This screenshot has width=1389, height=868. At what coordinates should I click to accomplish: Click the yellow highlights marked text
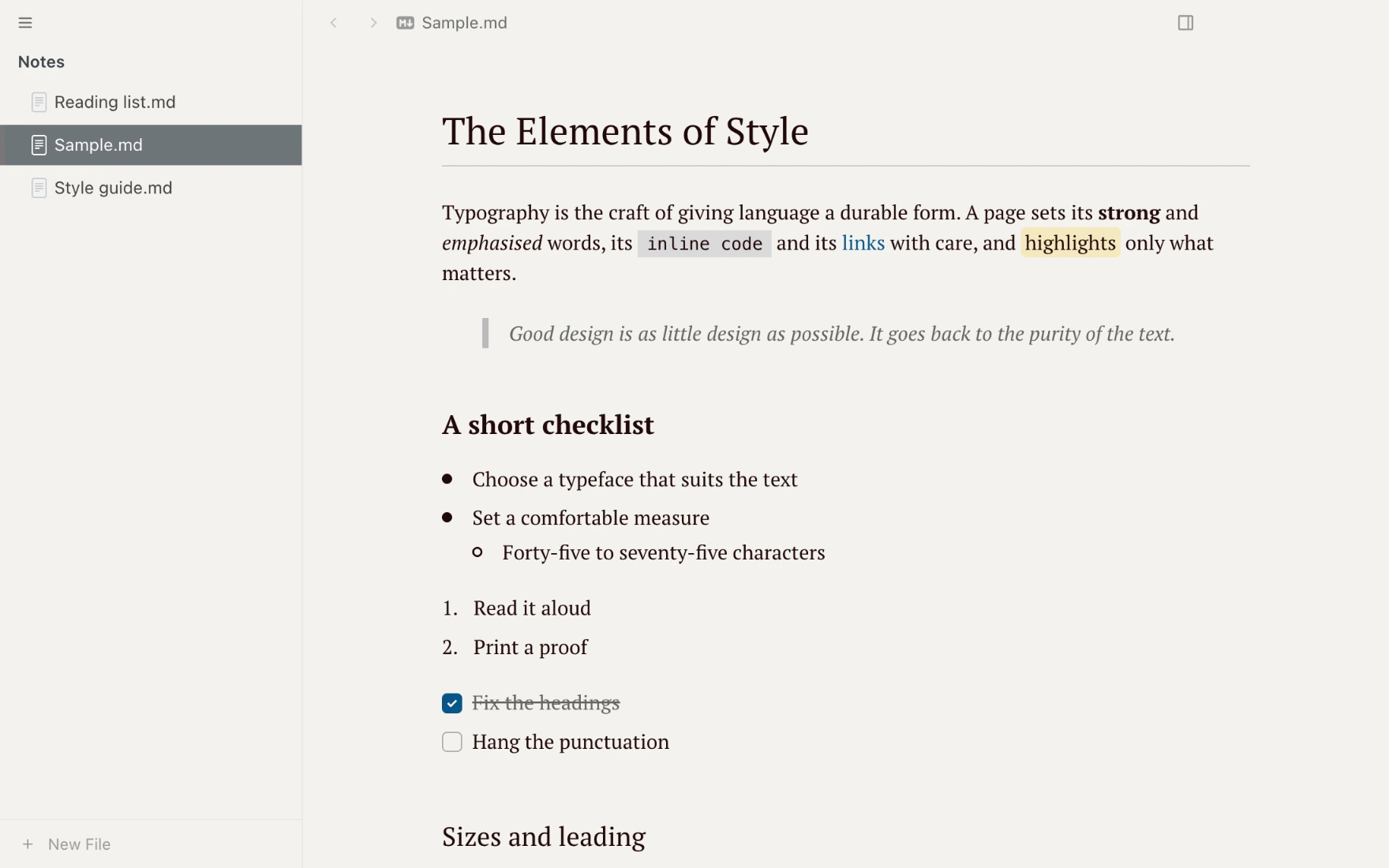1070,243
